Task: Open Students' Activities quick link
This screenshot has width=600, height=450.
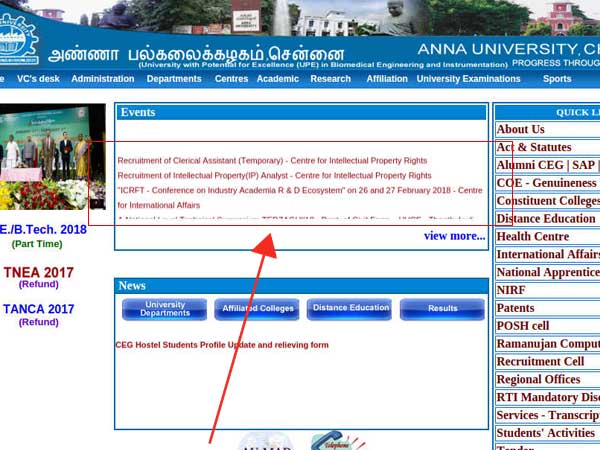Action: coord(547,433)
